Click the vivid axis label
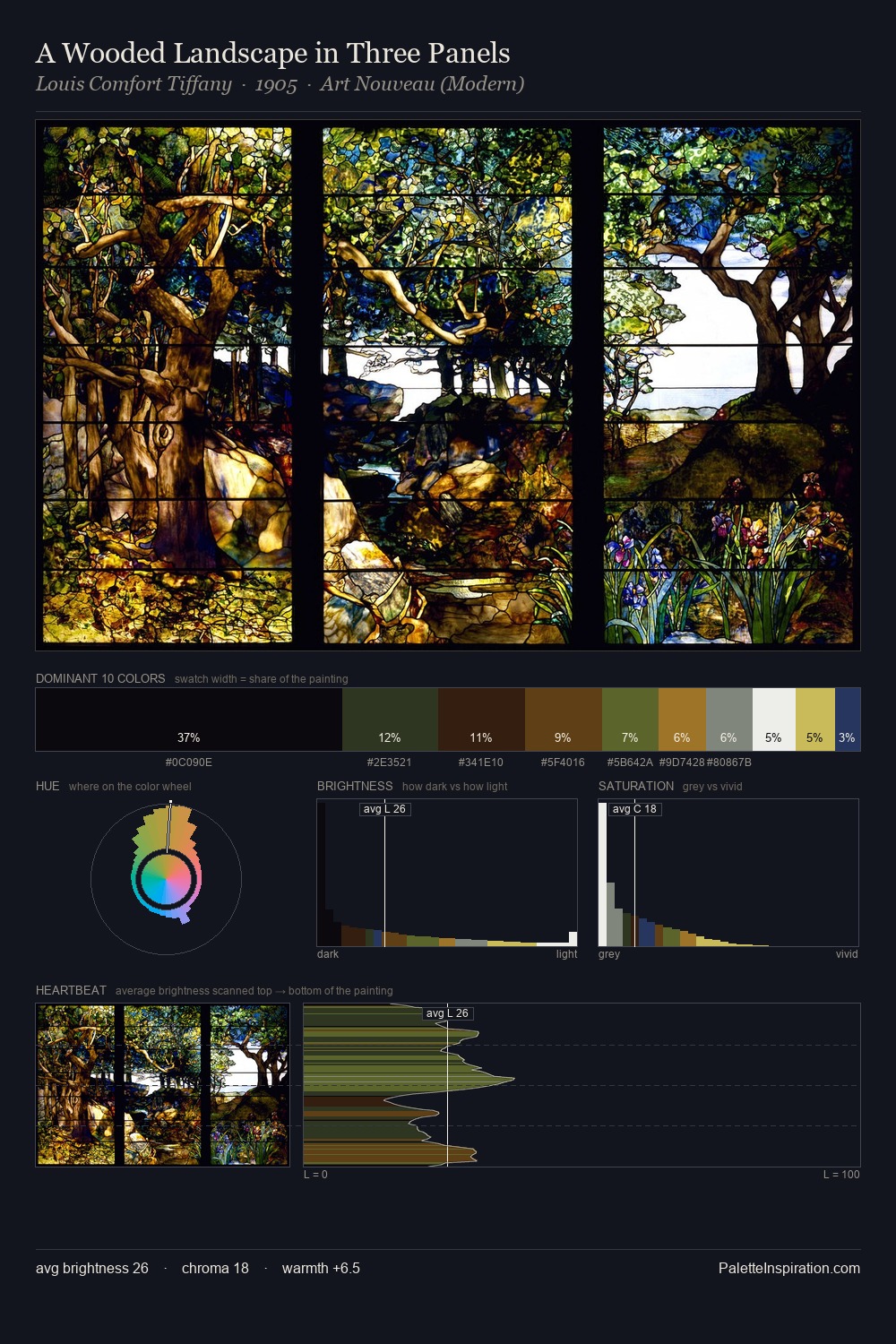Viewport: 896px width, 1344px height. pos(847,954)
